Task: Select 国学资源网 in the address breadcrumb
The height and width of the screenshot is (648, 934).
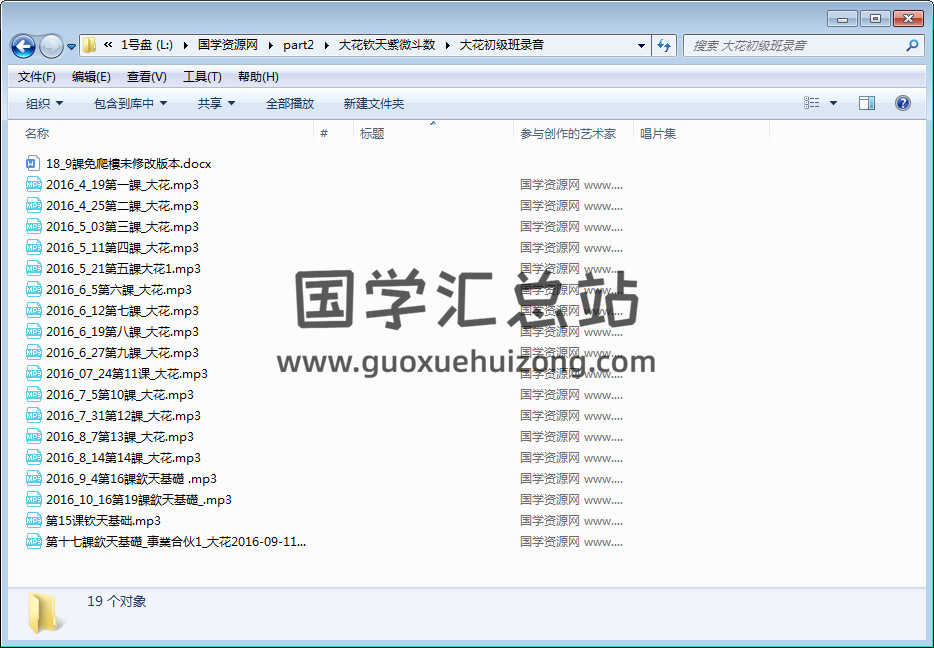Action: [x=228, y=45]
